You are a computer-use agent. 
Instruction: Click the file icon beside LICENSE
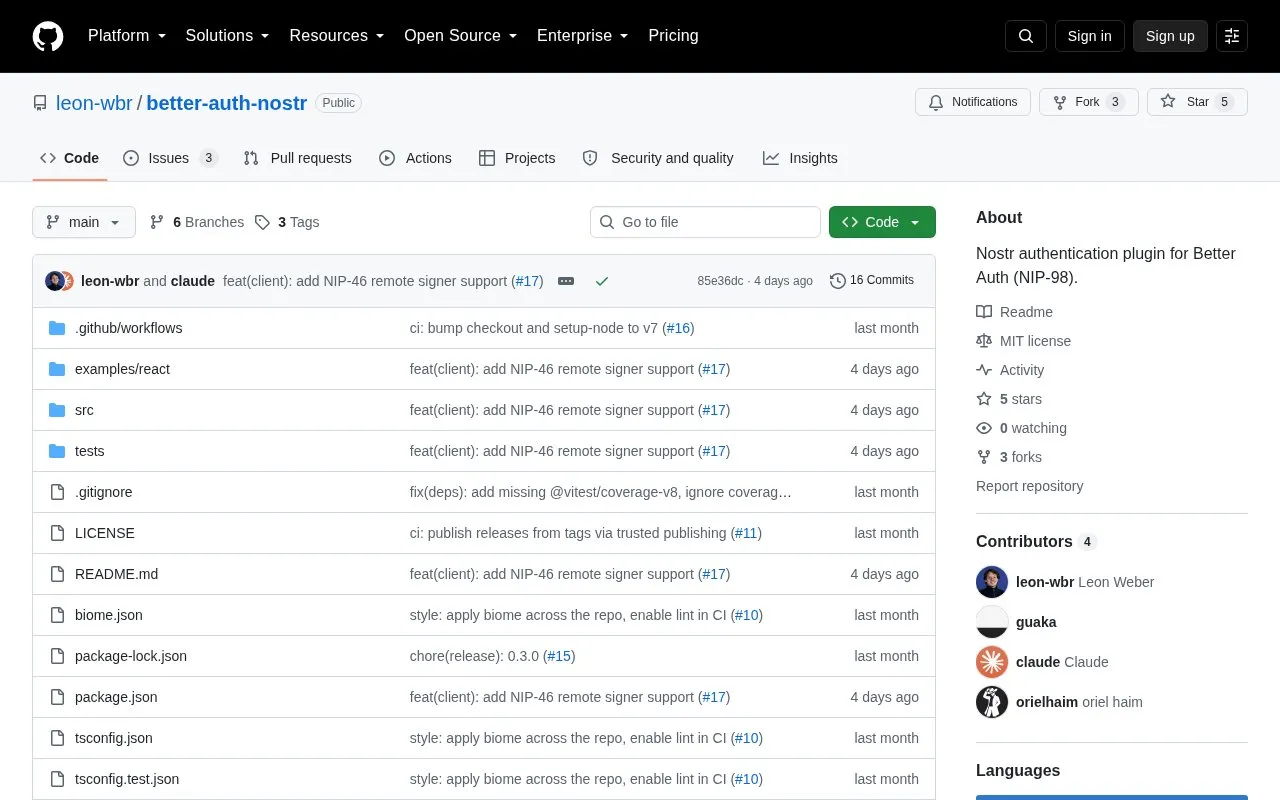click(x=57, y=533)
